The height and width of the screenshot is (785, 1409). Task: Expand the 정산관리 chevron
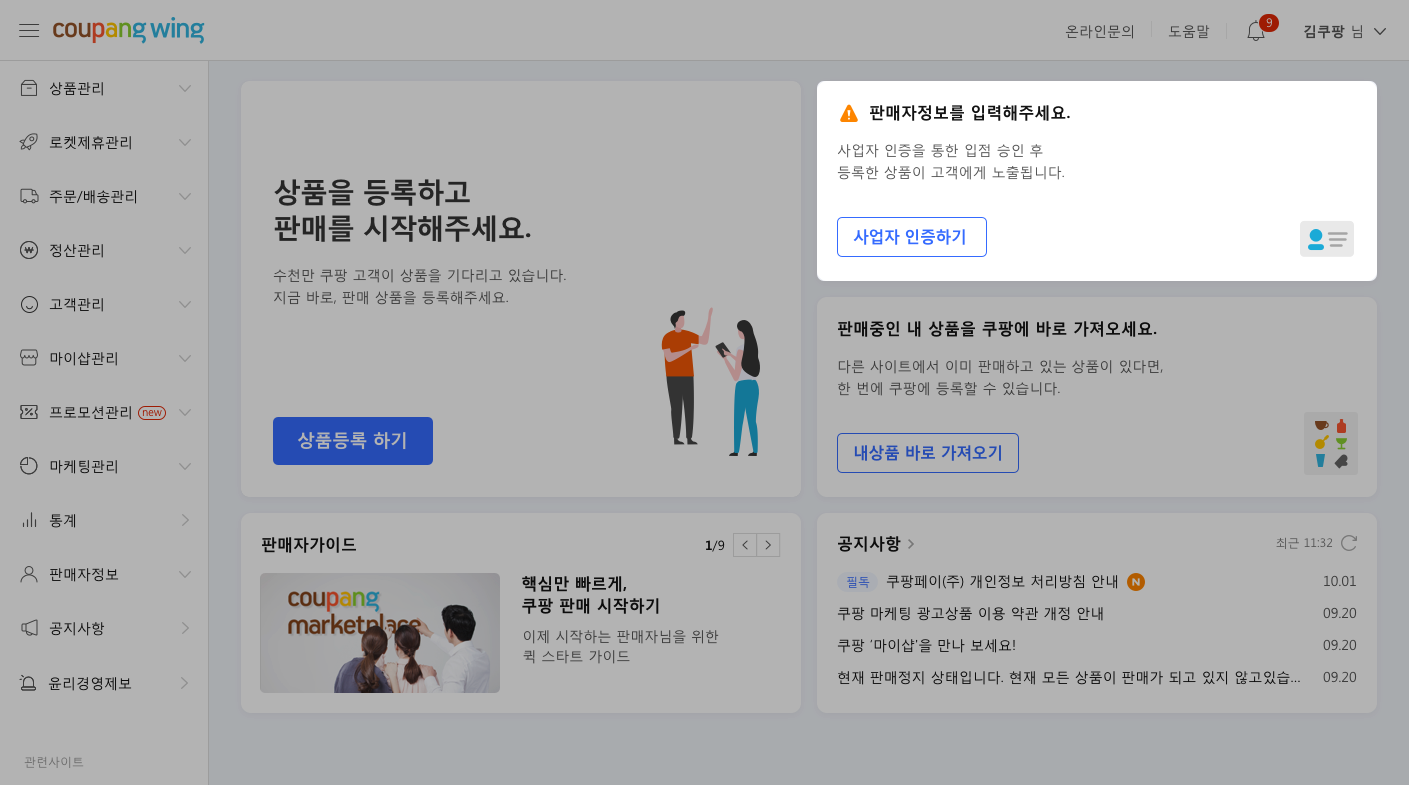[x=185, y=250]
